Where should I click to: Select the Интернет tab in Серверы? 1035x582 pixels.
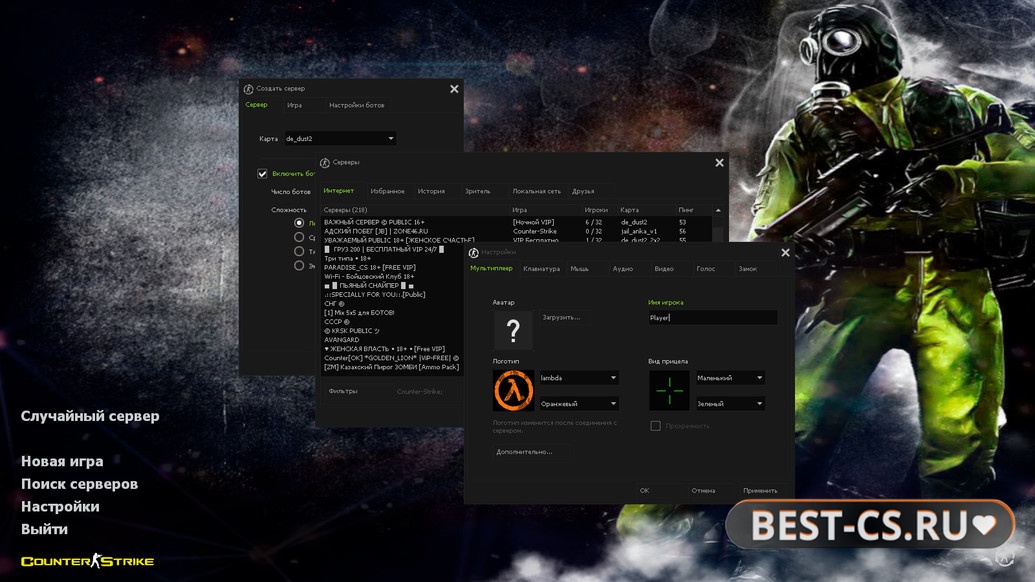click(339, 191)
